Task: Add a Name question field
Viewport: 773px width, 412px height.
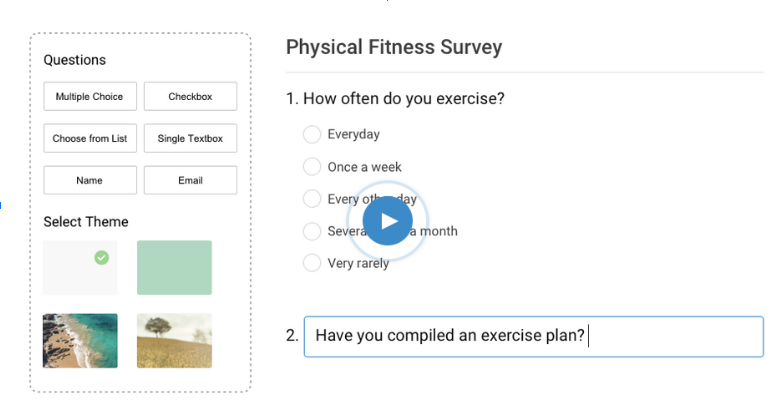Action: (x=90, y=180)
